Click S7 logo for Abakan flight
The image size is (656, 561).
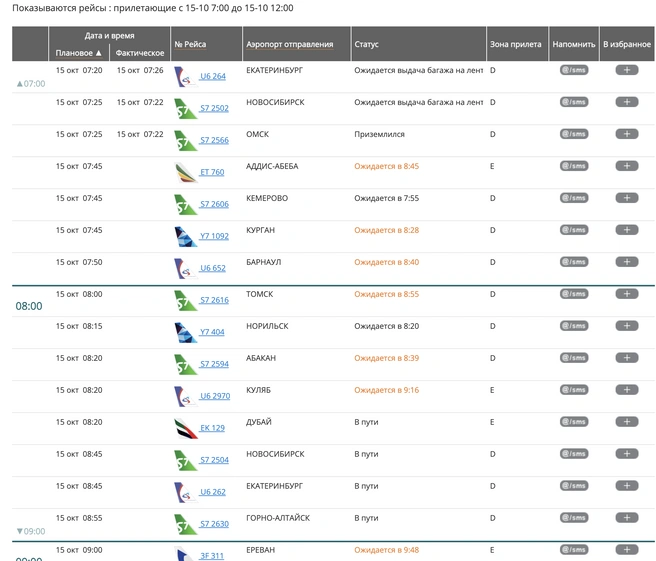point(185,365)
